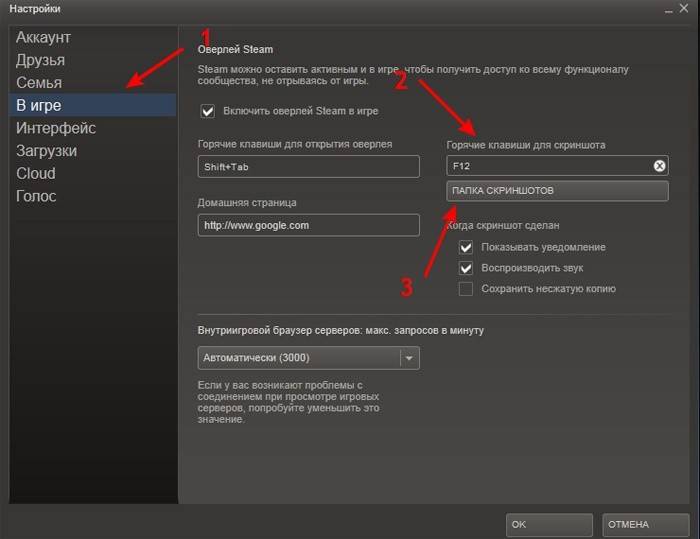Open the server browser requests combo box
This screenshot has height=539, width=700.
click(x=298, y=357)
